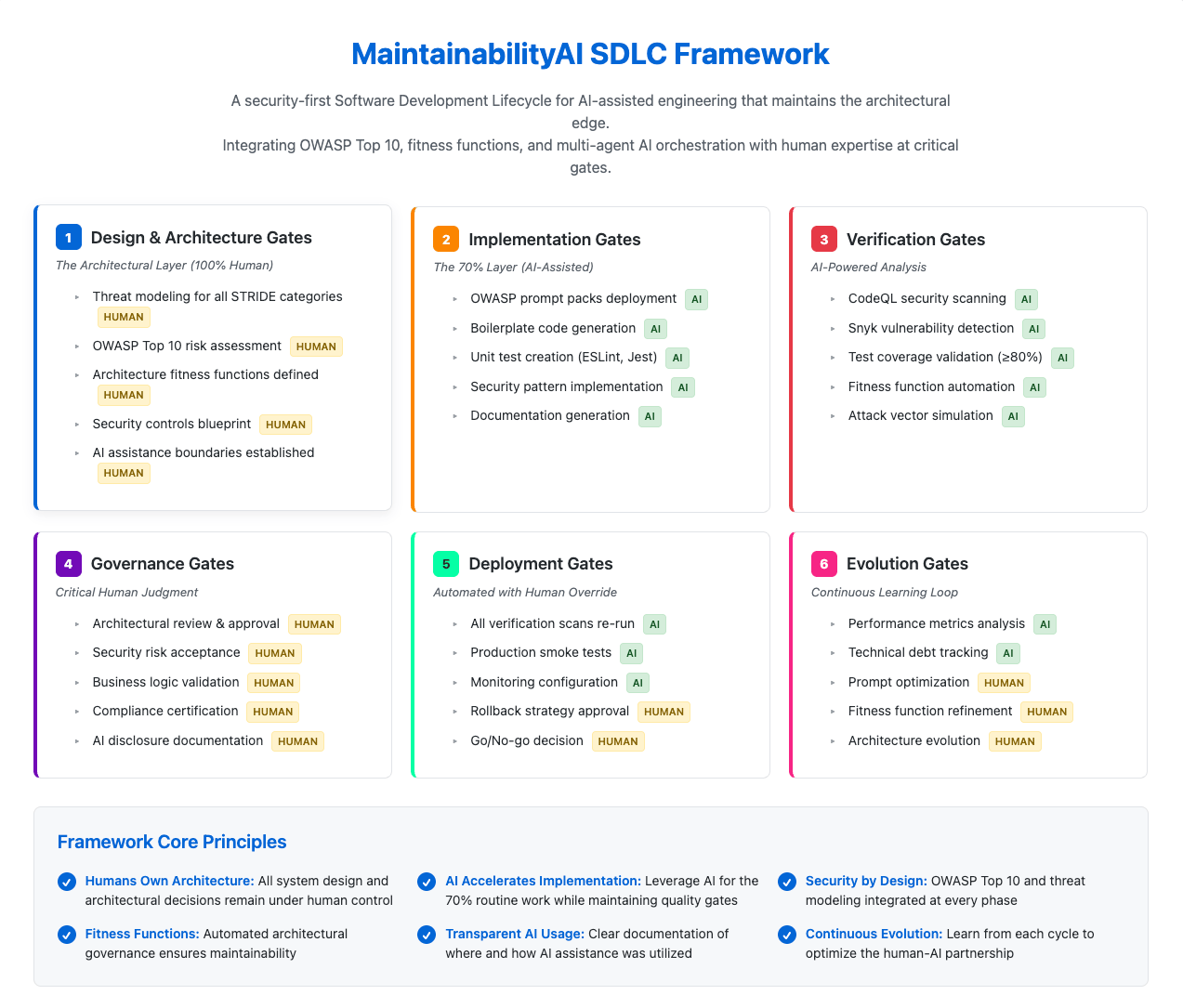
Task: Click the AI tag next to CodeQL security scanning
Action: [1026, 299]
